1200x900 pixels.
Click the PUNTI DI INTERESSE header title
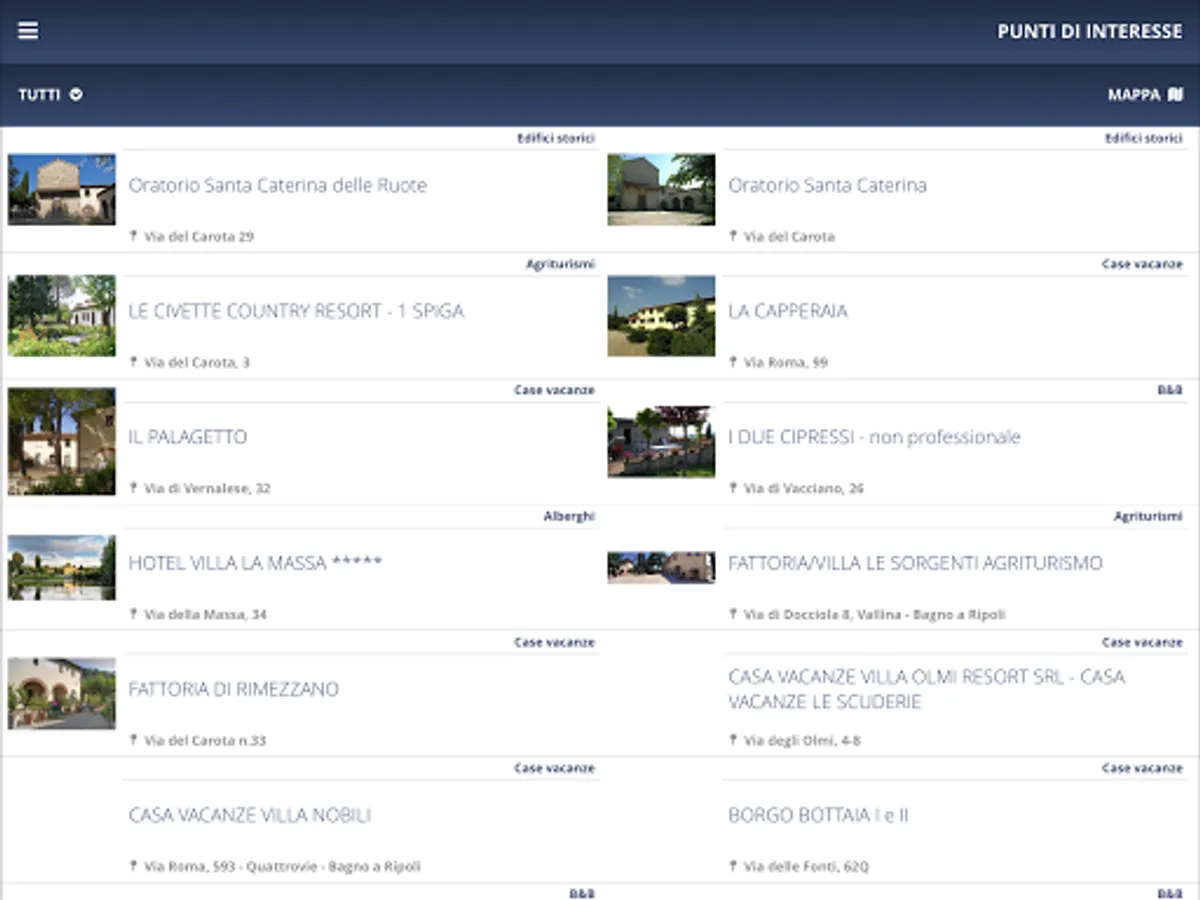coord(1090,31)
